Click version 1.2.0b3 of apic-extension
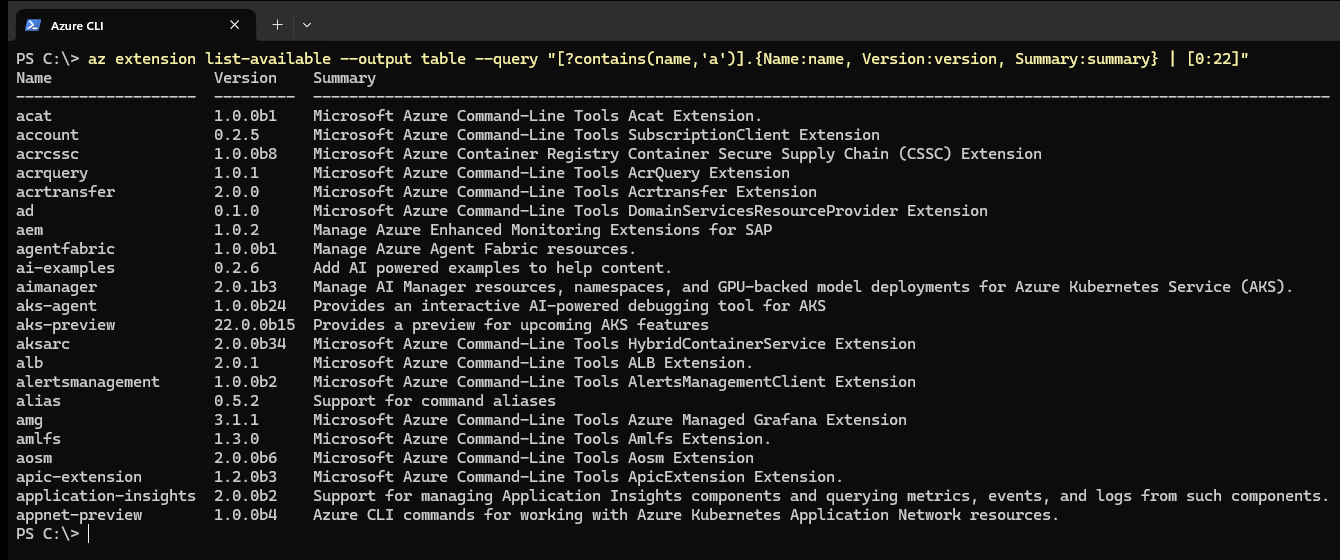The height and width of the screenshot is (560, 1340). click(x=245, y=477)
